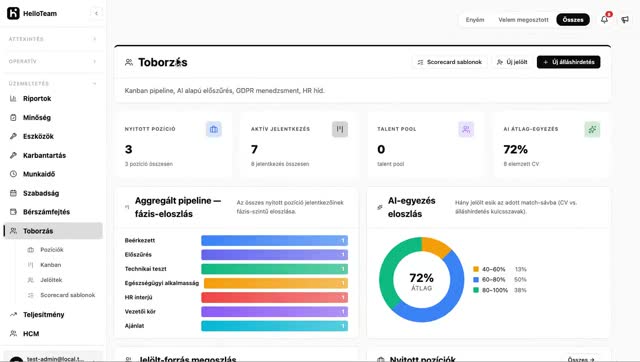Open the announcements megaphone icon
The width and height of the screenshot is (640, 362).
(625, 19)
